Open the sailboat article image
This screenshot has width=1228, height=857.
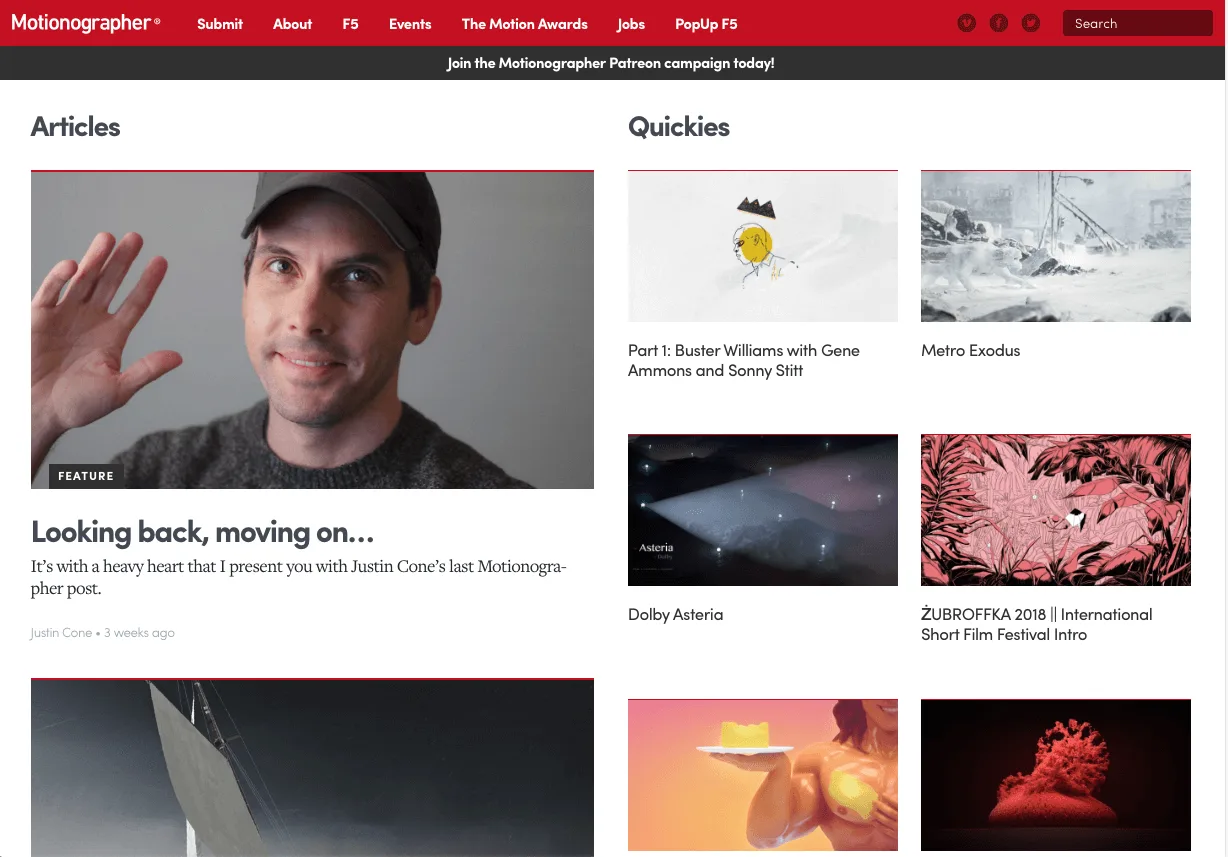(312, 768)
